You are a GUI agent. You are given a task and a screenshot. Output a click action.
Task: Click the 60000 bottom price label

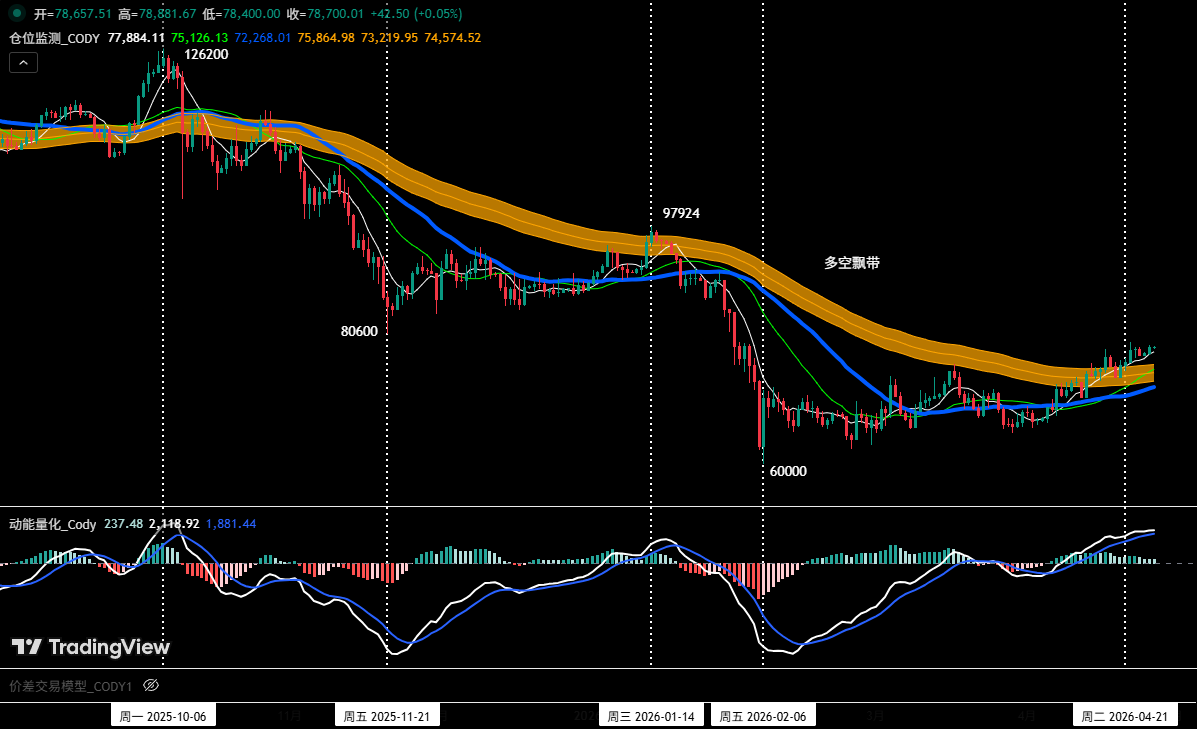(x=789, y=471)
